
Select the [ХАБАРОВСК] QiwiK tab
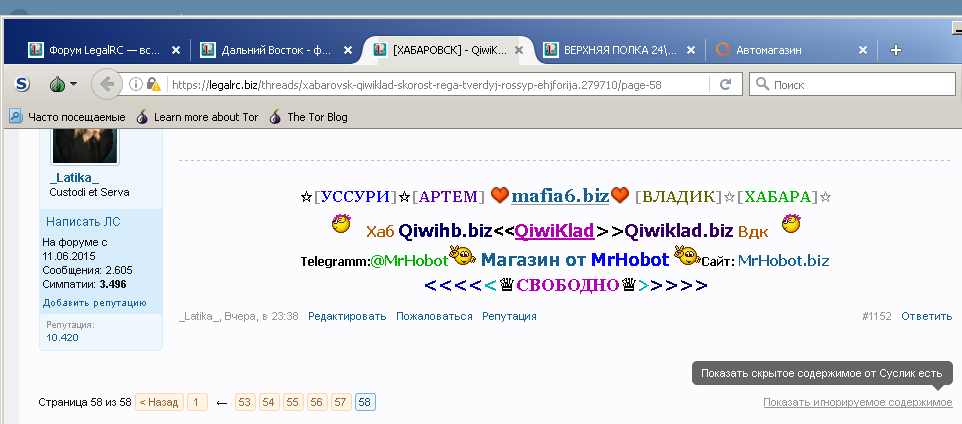tap(448, 50)
